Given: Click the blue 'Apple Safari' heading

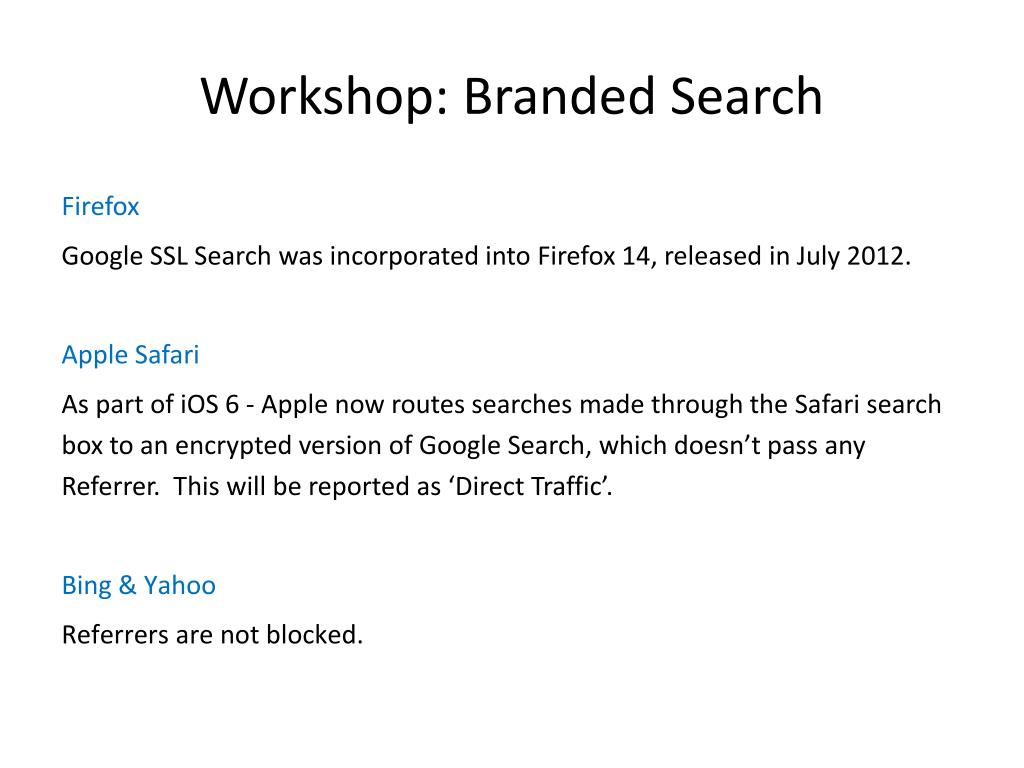Looking at the screenshot, I should pyautogui.click(x=131, y=355).
